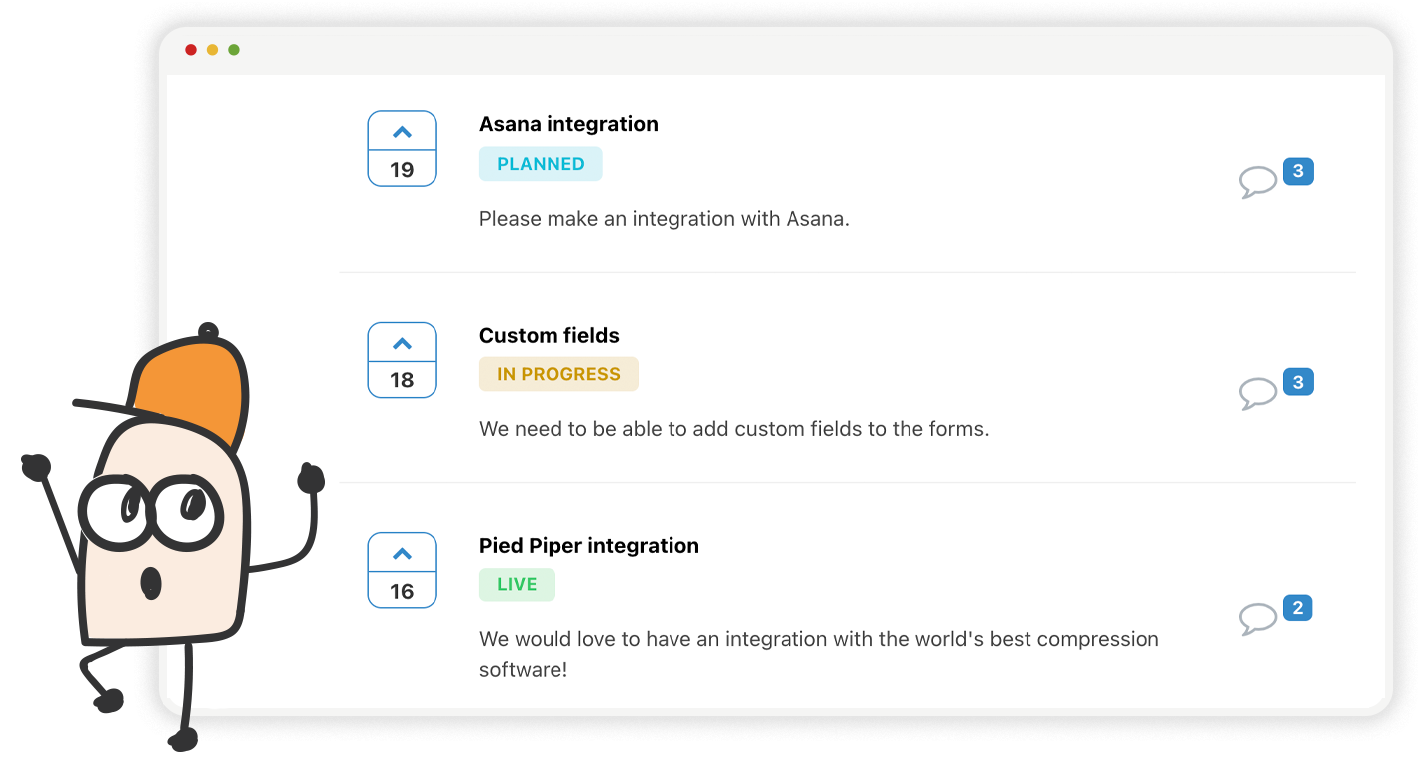Open the Asana integration title
The width and height of the screenshot is (1419, 772).
pos(568,124)
